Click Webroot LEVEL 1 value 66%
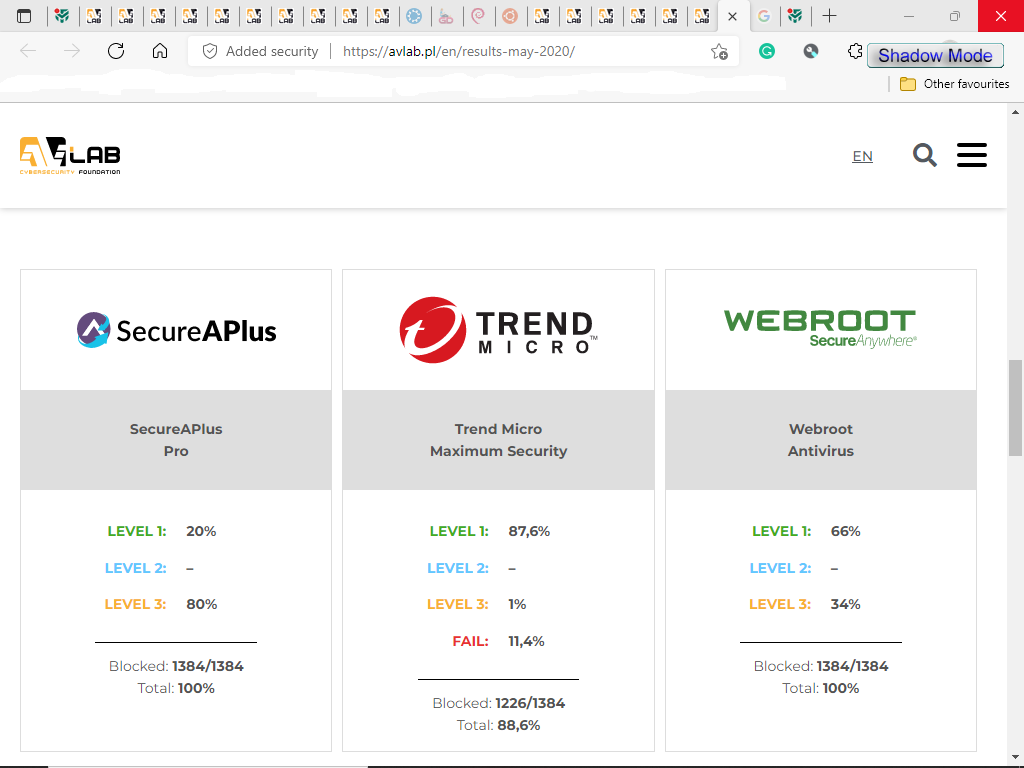Viewport: 1024px width, 768px height. point(845,531)
